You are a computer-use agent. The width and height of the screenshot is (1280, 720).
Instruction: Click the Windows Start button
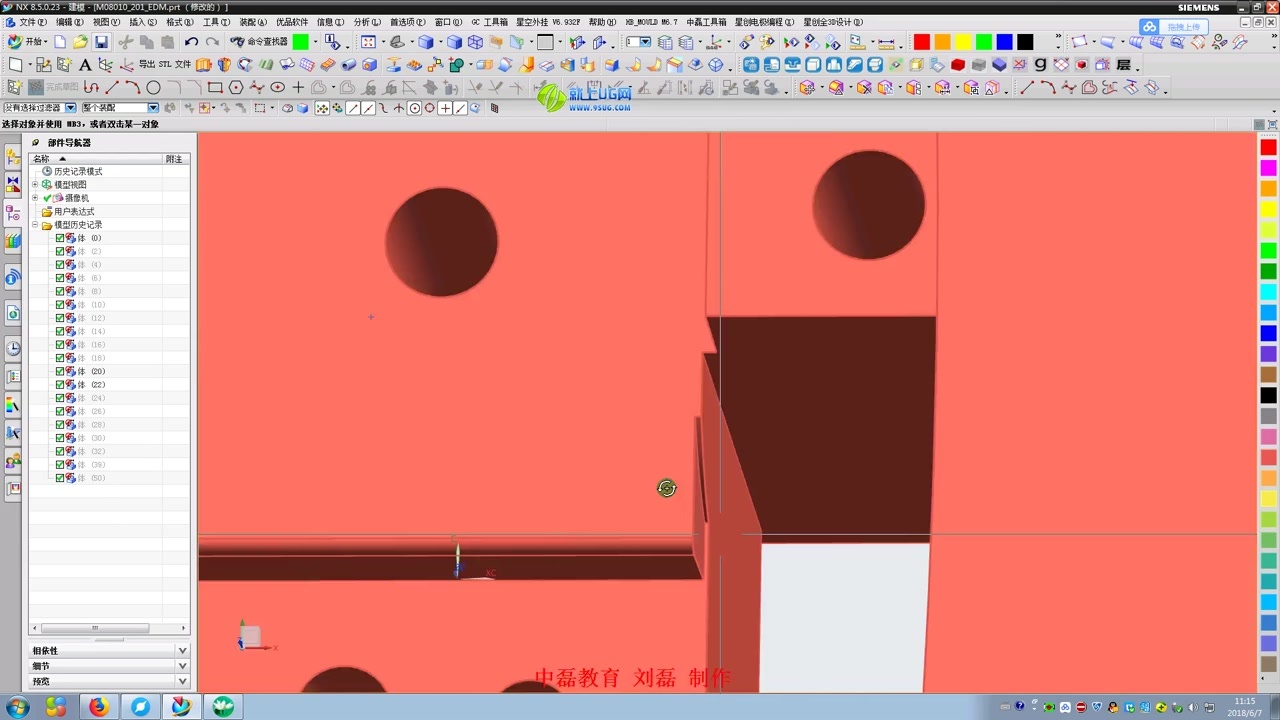pos(16,707)
